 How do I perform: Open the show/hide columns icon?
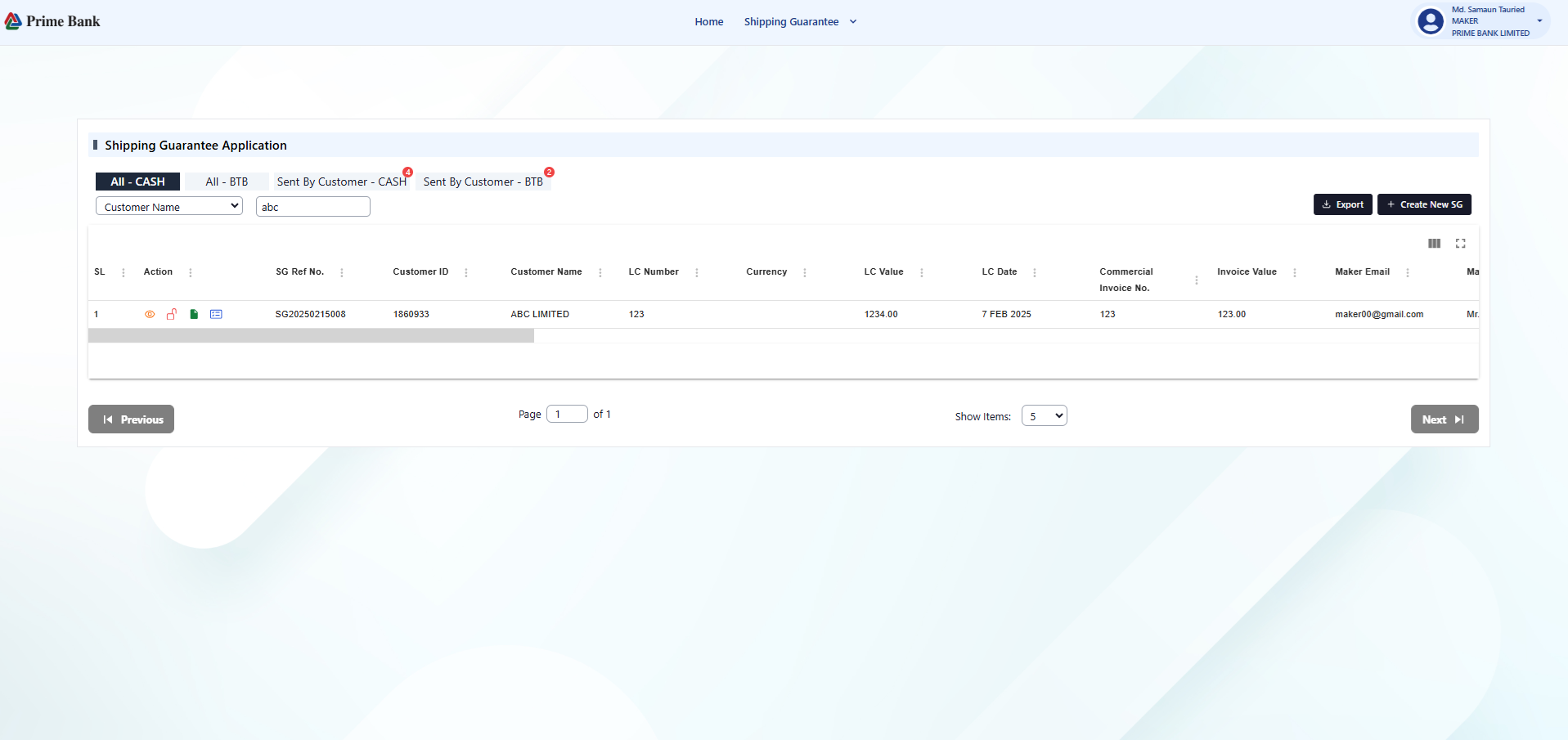click(x=1435, y=244)
